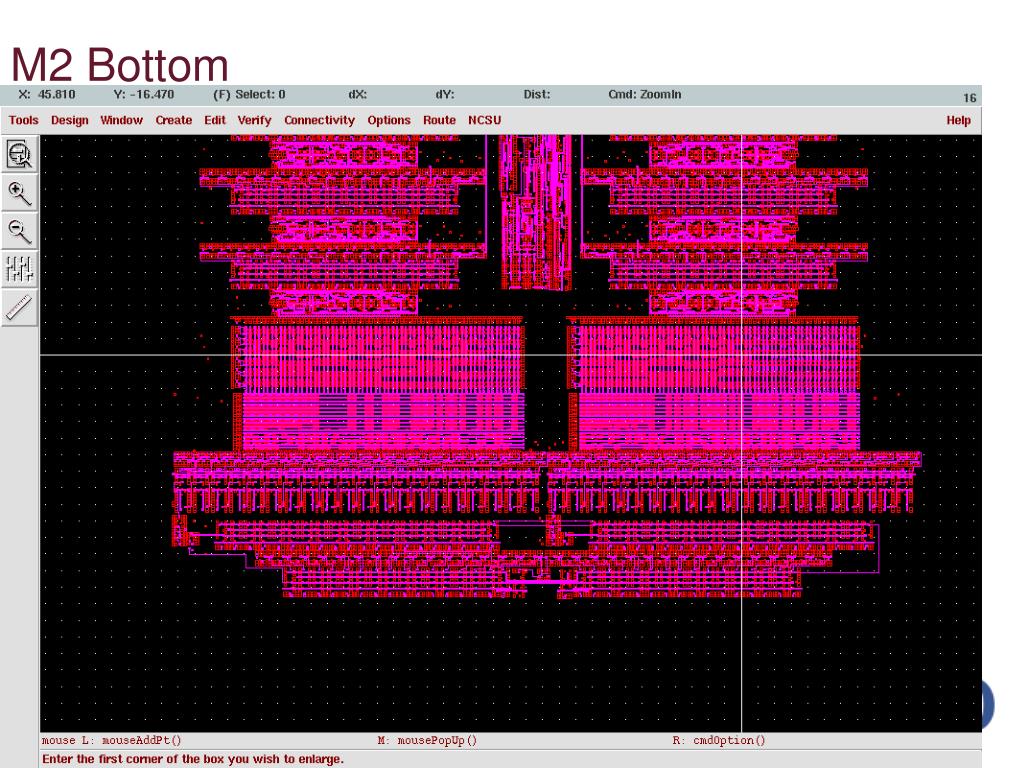Open the NCSU menu

pos(485,120)
